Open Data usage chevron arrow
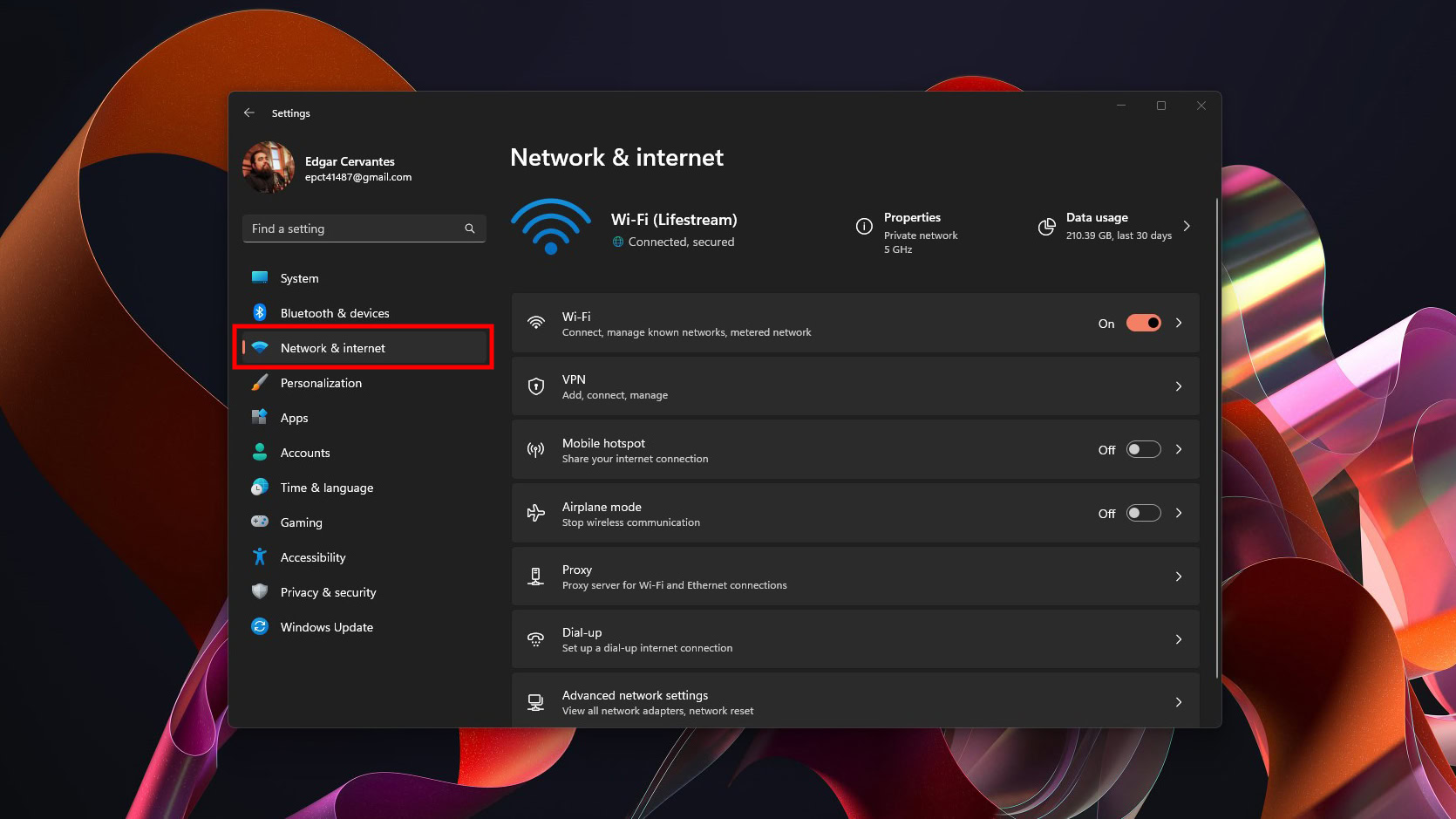Screen dimensions: 1456x819 pos(1187,226)
